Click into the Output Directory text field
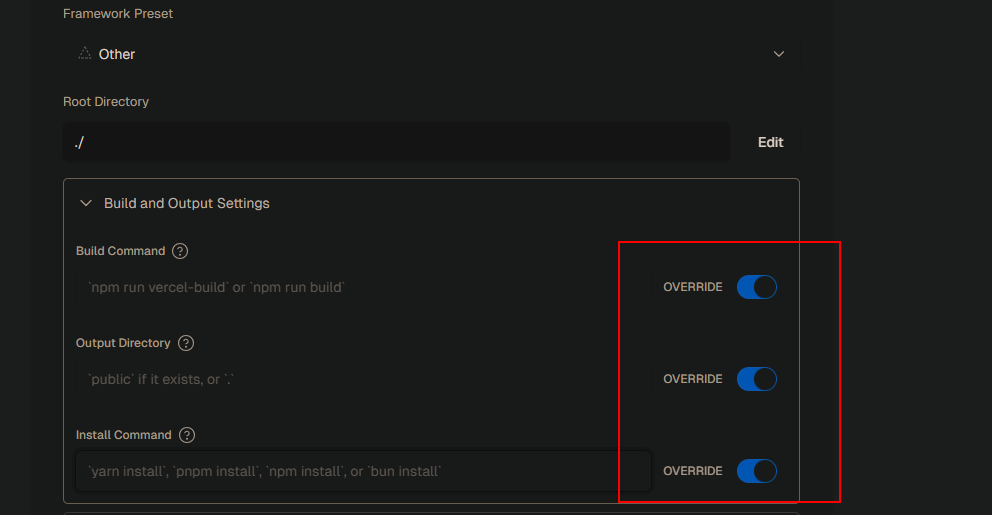The width and height of the screenshot is (992, 515). pyautogui.click(x=362, y=379)
